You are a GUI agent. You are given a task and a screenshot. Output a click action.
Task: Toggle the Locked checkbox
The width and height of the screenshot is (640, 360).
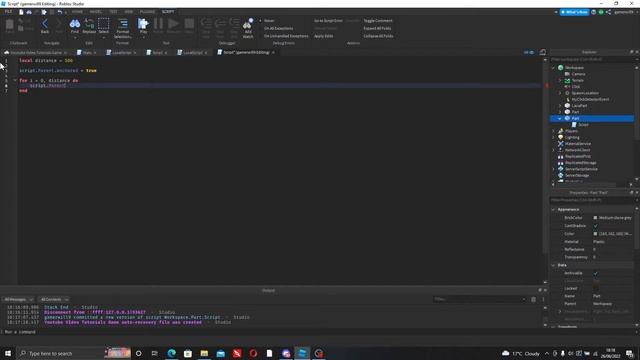[x=596, y=289]
